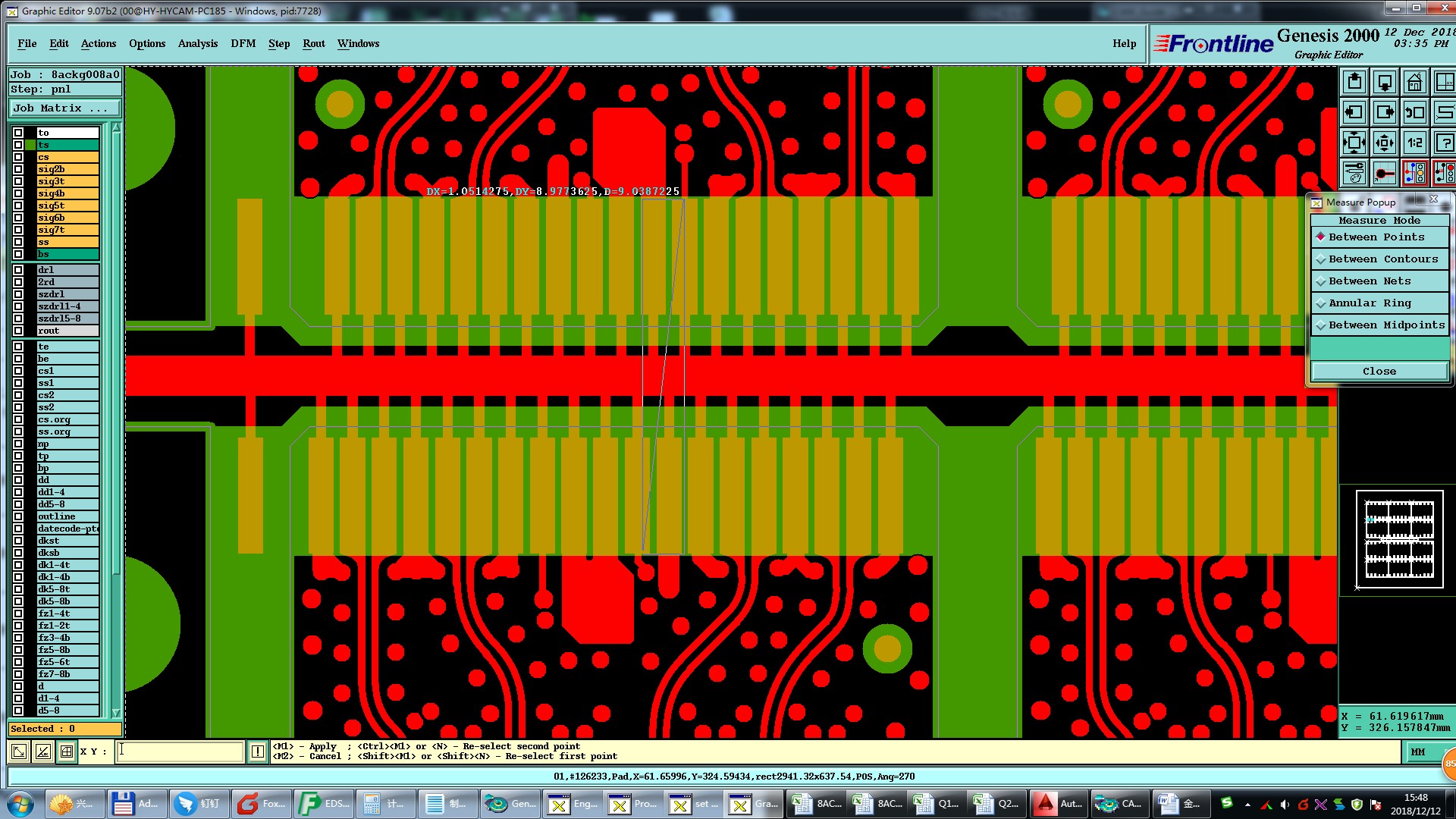Click the previous view undo-zoom icon
Screen dimensions: 1456x819
coord(1414,112)
